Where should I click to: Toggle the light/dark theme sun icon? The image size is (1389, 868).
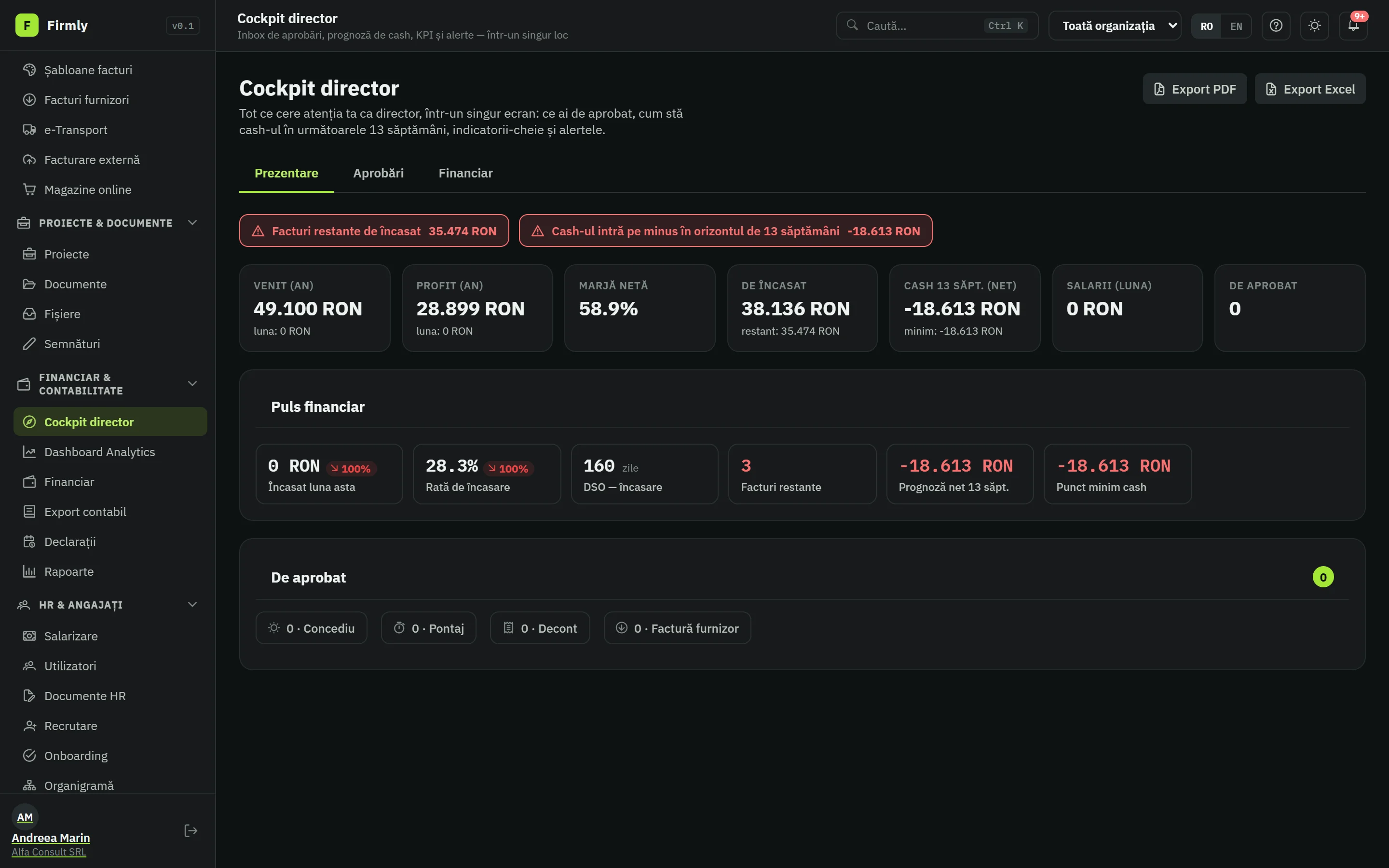pos(1314,26)
